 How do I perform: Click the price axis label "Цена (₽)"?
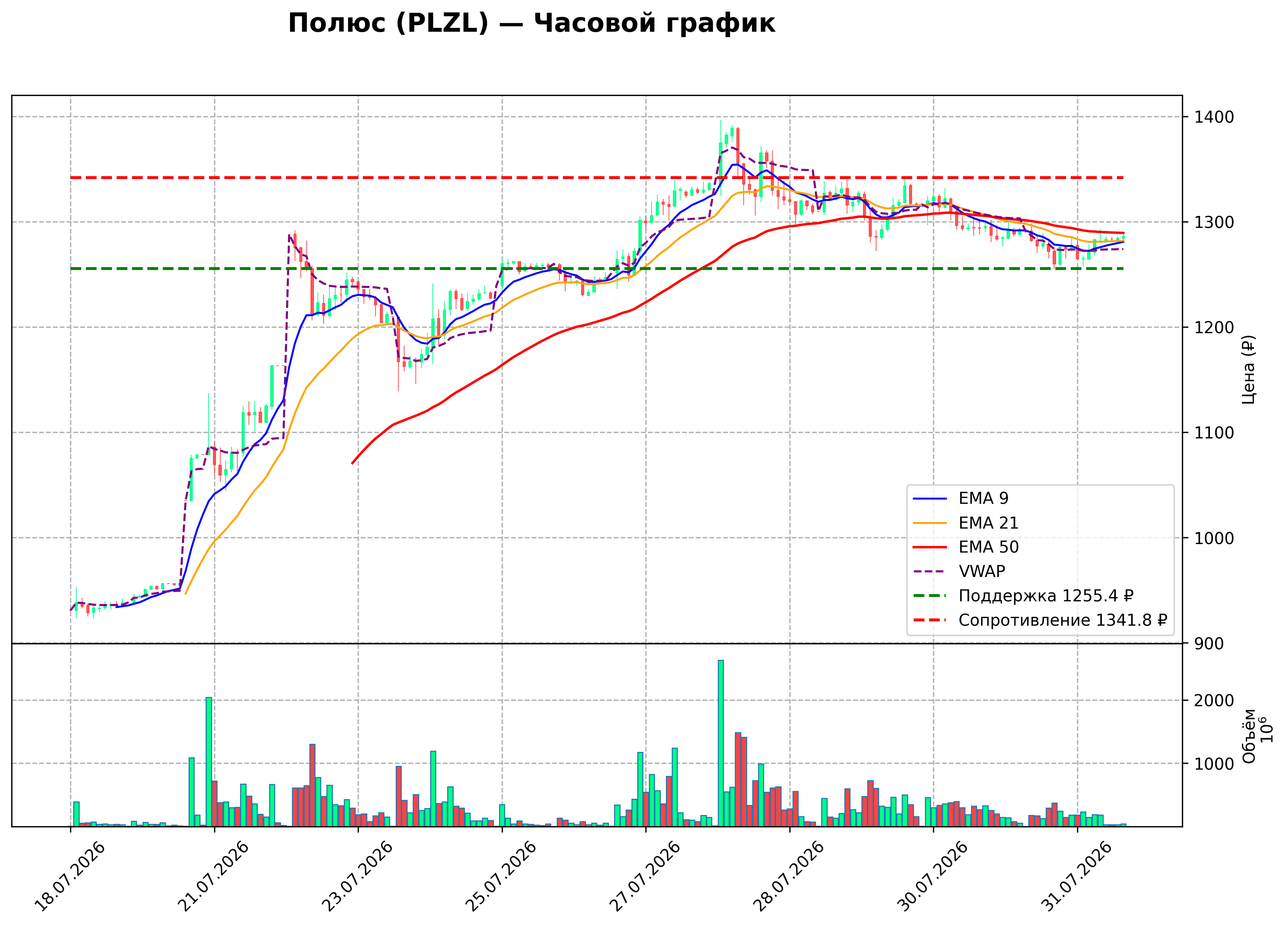(1248, 370)
